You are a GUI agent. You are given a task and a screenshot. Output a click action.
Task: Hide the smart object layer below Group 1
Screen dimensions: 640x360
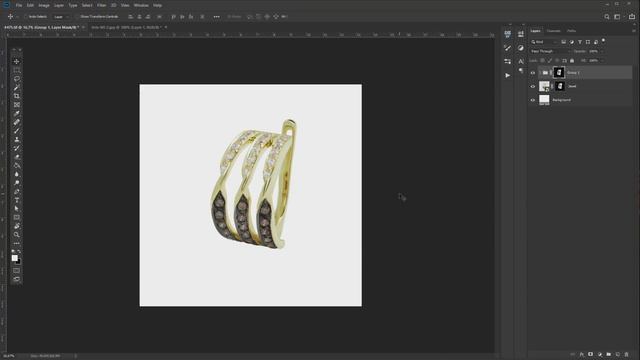[x=533, y=86]
